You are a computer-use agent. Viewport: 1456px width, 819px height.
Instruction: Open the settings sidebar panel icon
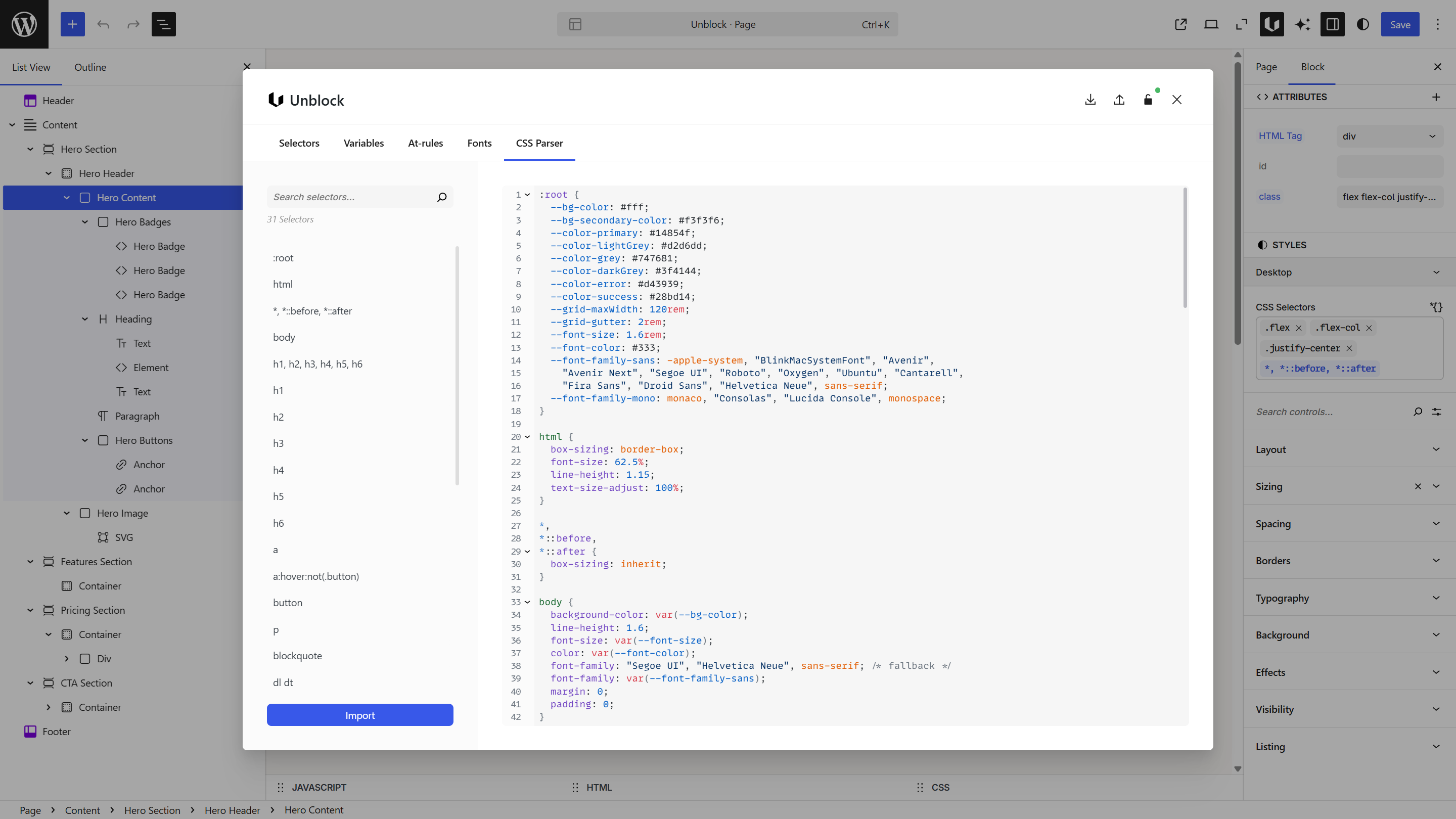[x=1332, y=24]
